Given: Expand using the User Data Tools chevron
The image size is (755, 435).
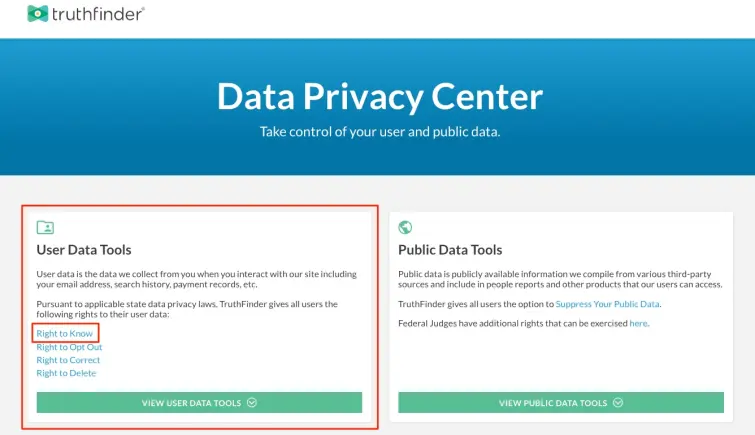Looking at the screenshot, I should coord(252,403).
